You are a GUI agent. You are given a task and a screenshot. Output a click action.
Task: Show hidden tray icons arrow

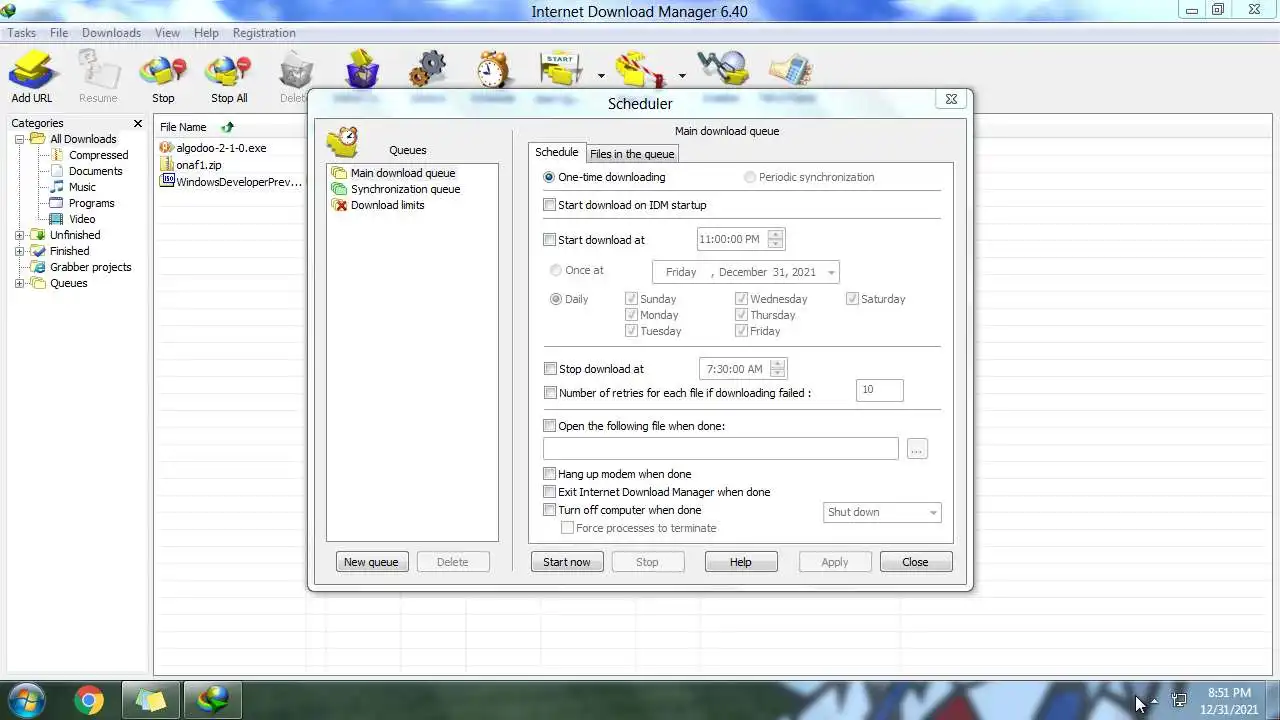1154,701
